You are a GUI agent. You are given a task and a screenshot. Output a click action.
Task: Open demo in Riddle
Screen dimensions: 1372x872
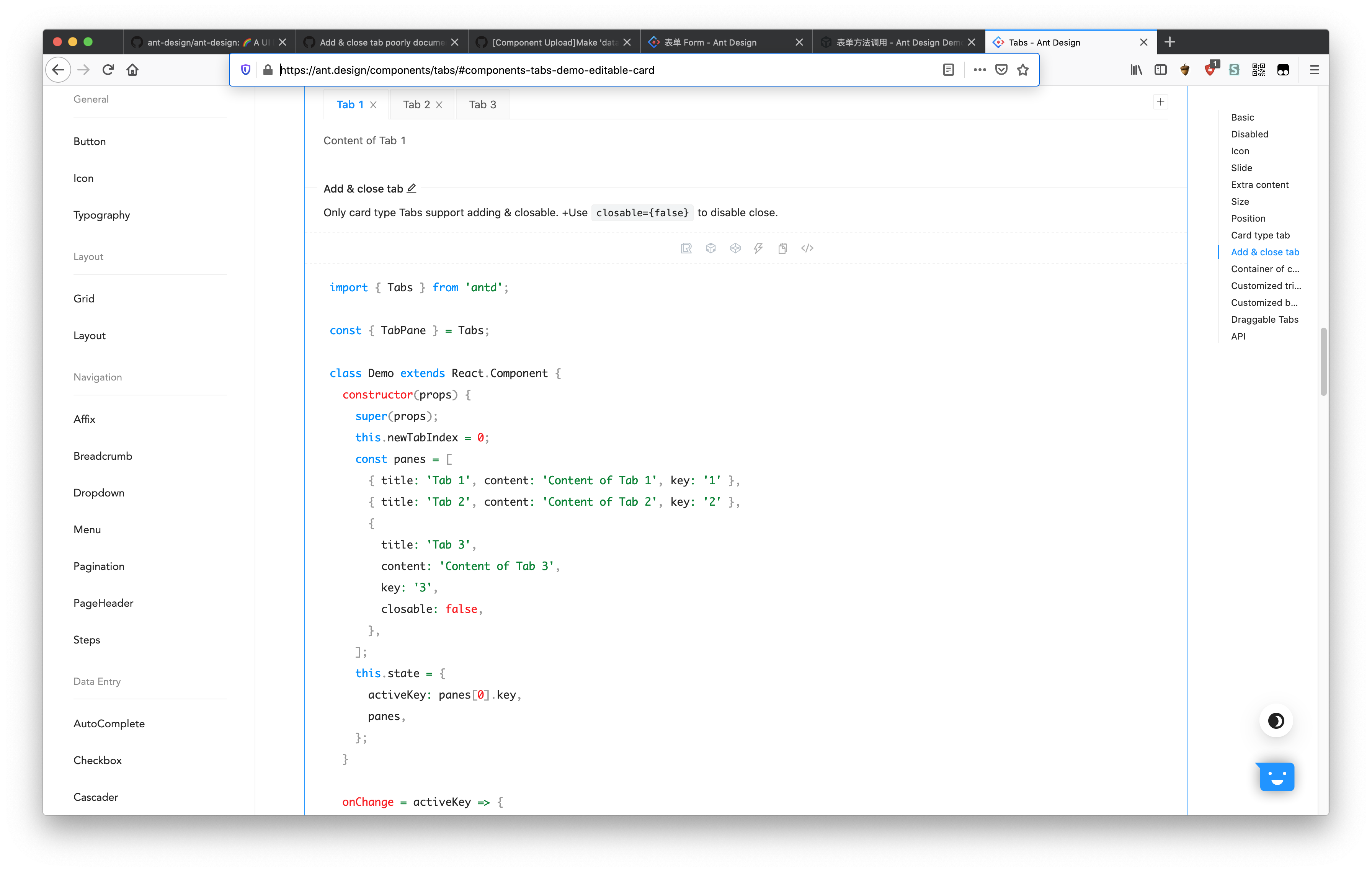pos(686,248)
